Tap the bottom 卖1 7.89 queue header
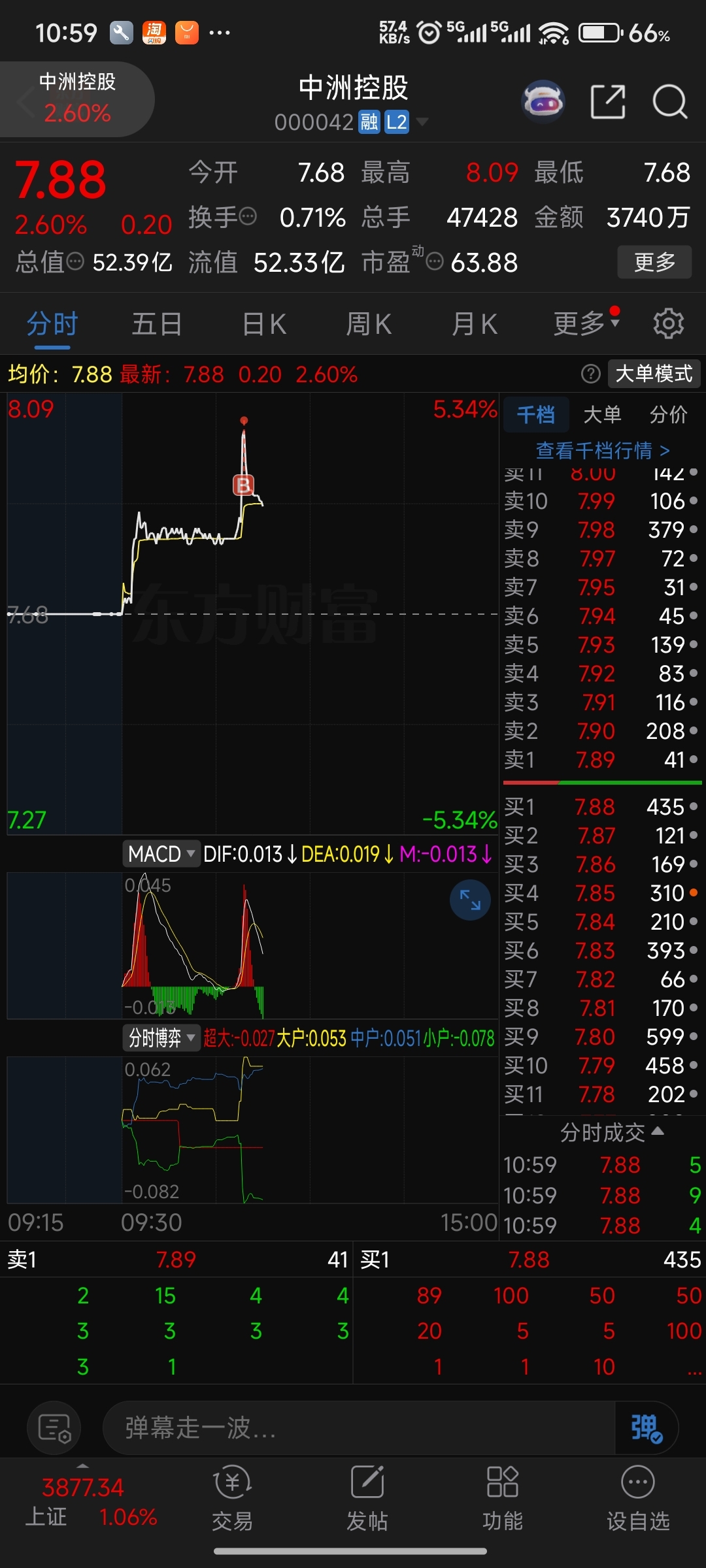 tap(176, 1260)
